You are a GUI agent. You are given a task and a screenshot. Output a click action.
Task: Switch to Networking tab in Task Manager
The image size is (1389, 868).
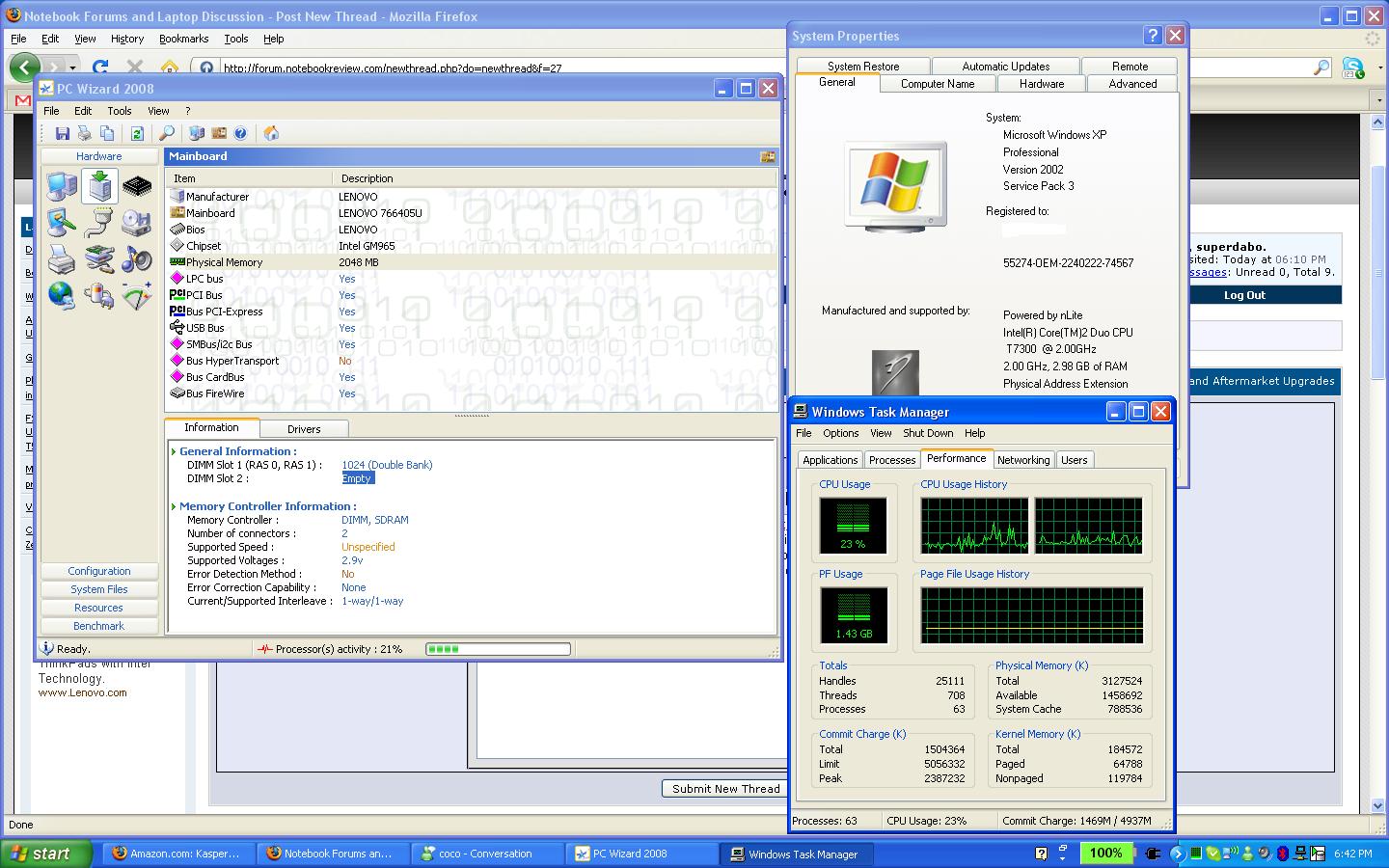coord(1023,460)
